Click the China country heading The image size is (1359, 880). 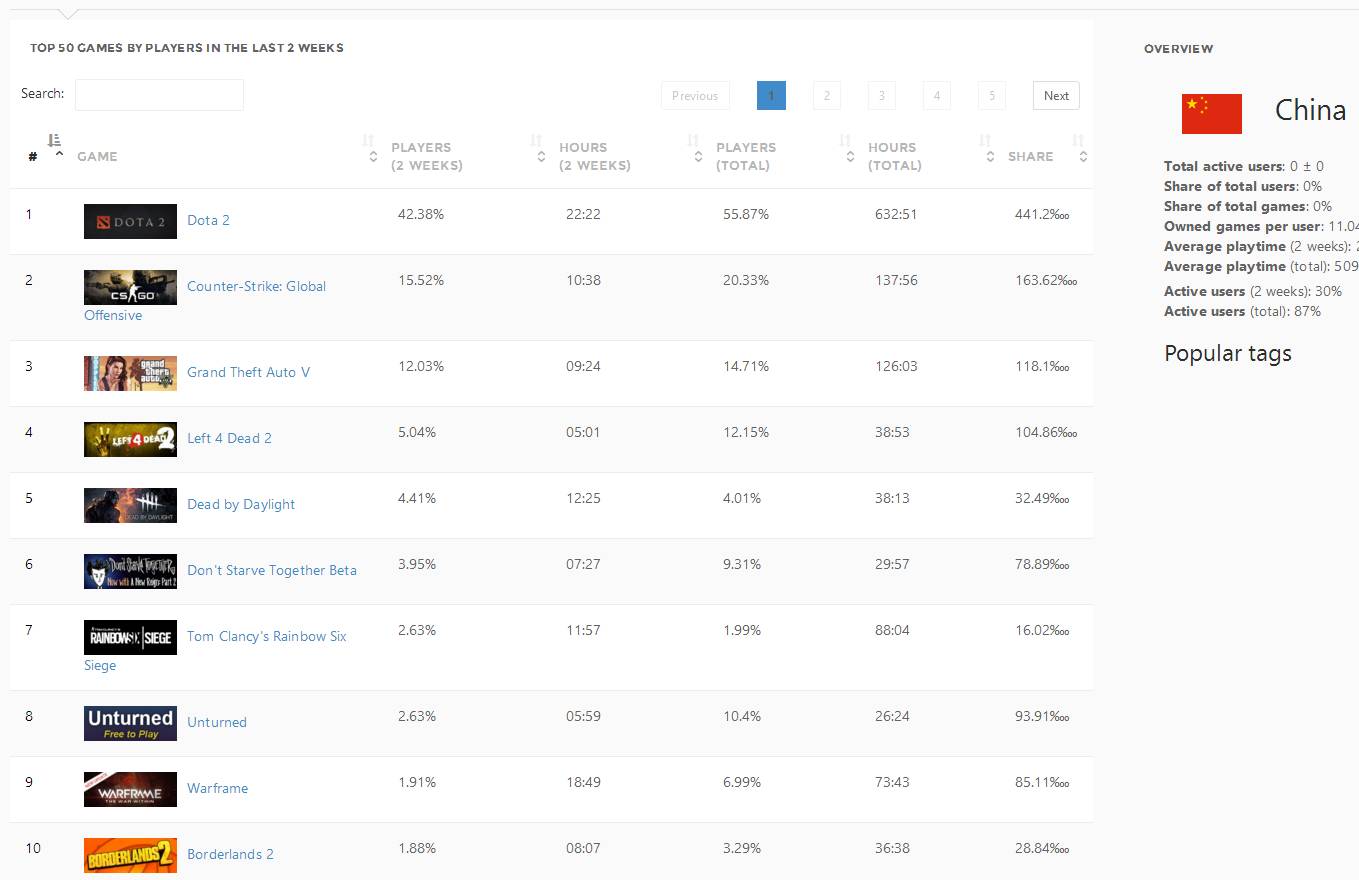(1310, 110)
